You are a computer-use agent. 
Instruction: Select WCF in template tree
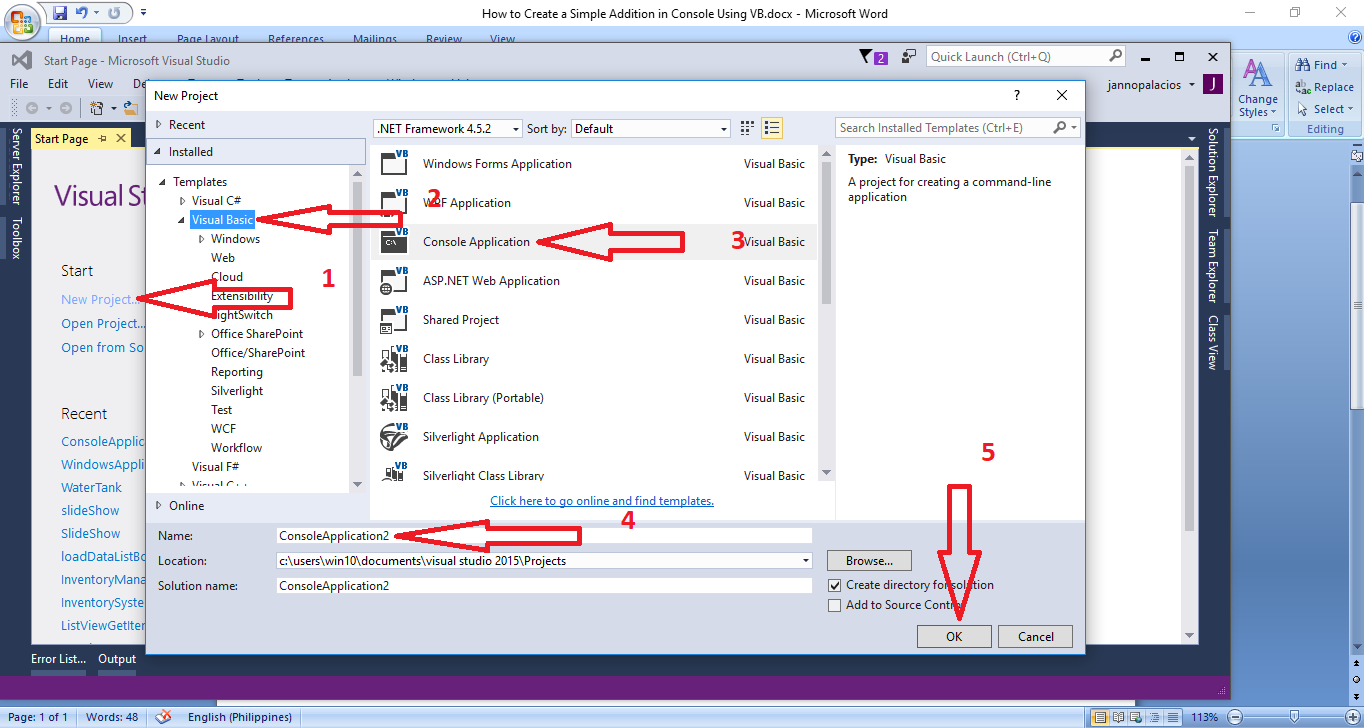(223, 429)
